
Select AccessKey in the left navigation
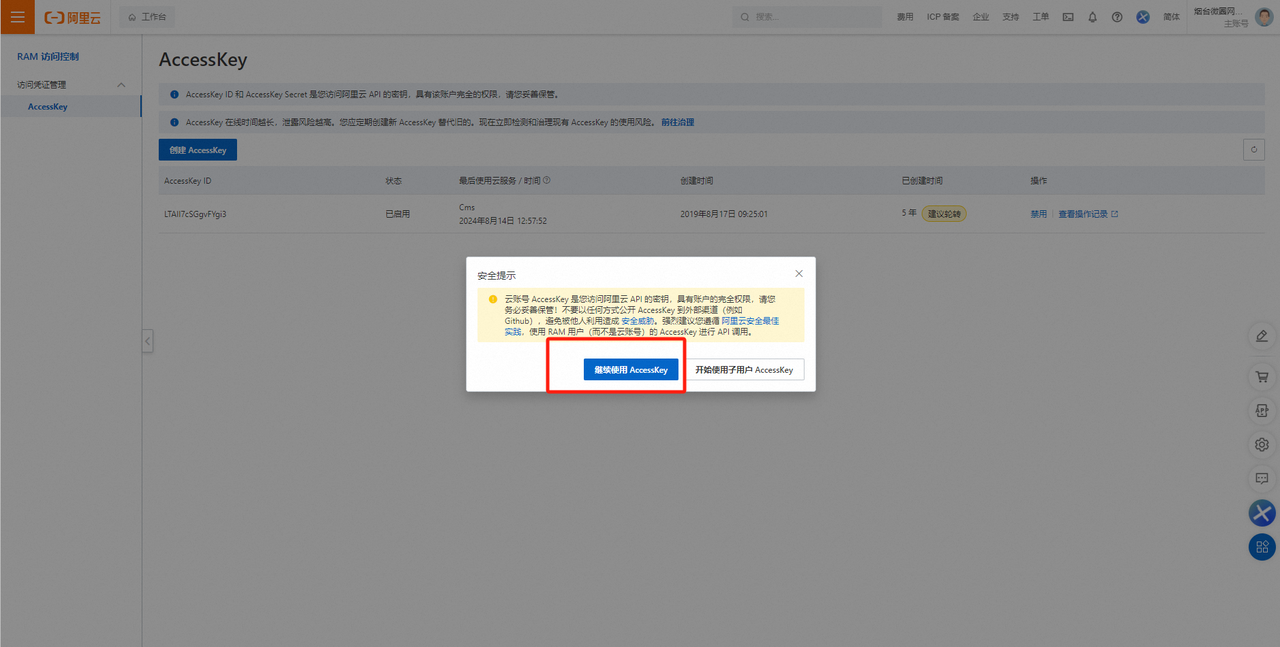coord(48,107)
